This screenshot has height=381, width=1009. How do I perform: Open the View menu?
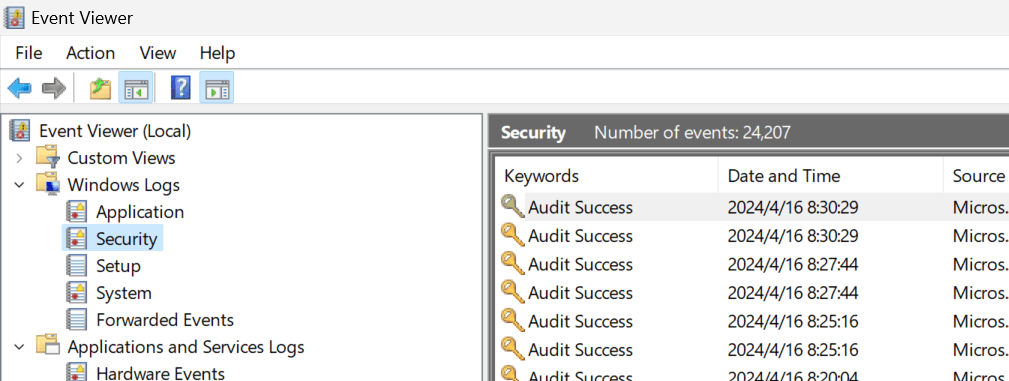(x=158, y=53)
